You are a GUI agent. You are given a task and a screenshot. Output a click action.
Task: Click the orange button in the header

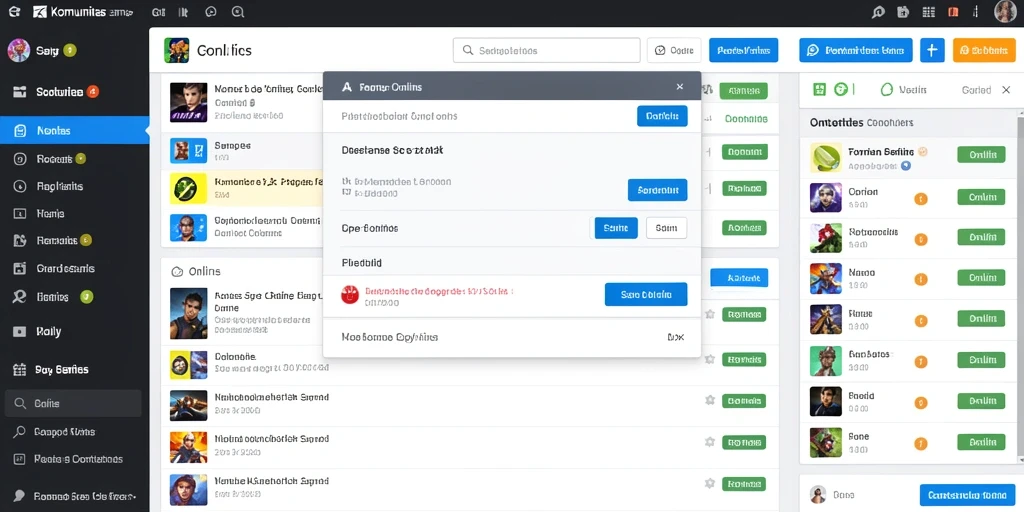click(x=984, y=50)
